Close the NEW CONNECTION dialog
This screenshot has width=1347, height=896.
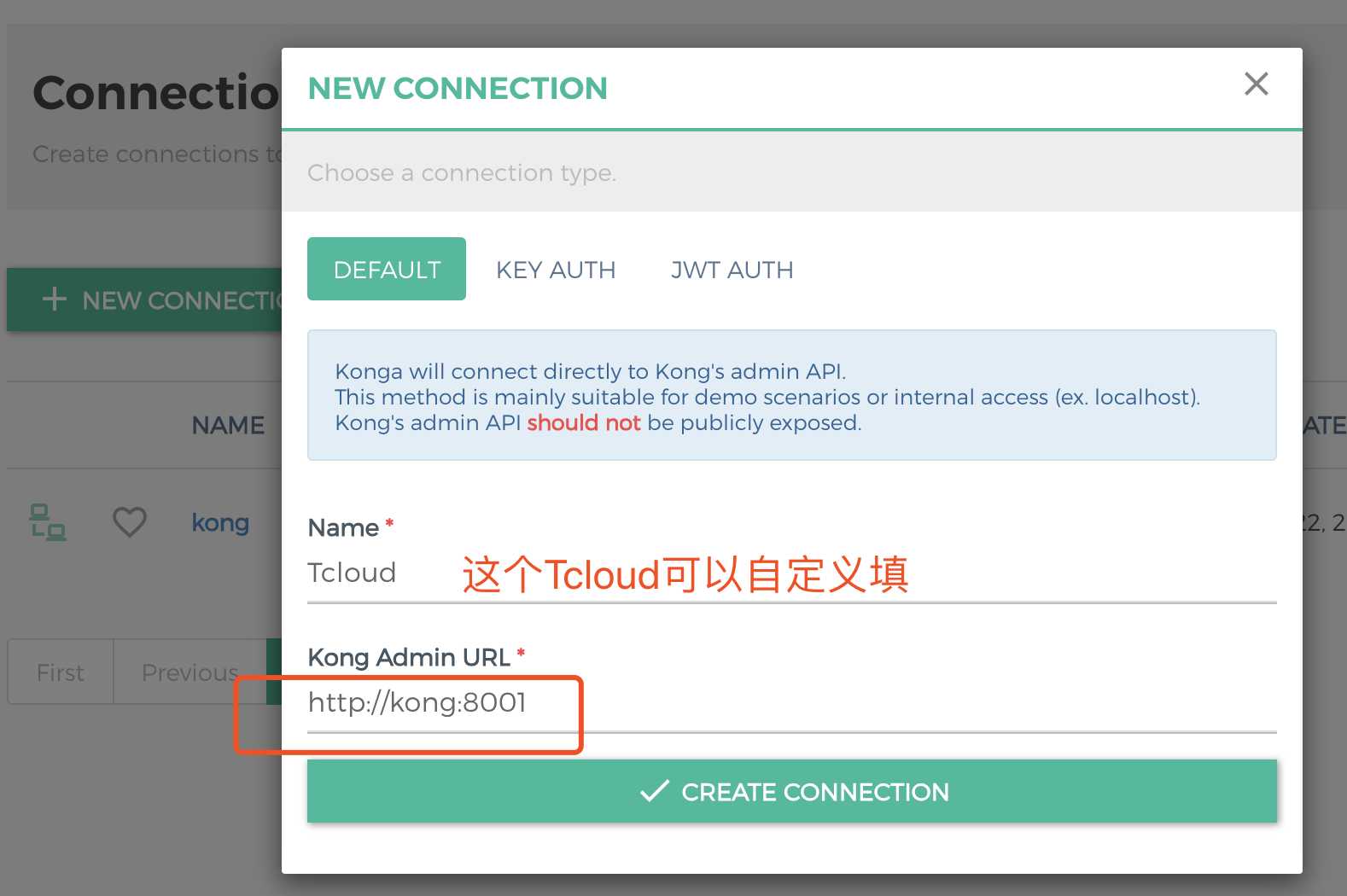[x=1255, y=84]
